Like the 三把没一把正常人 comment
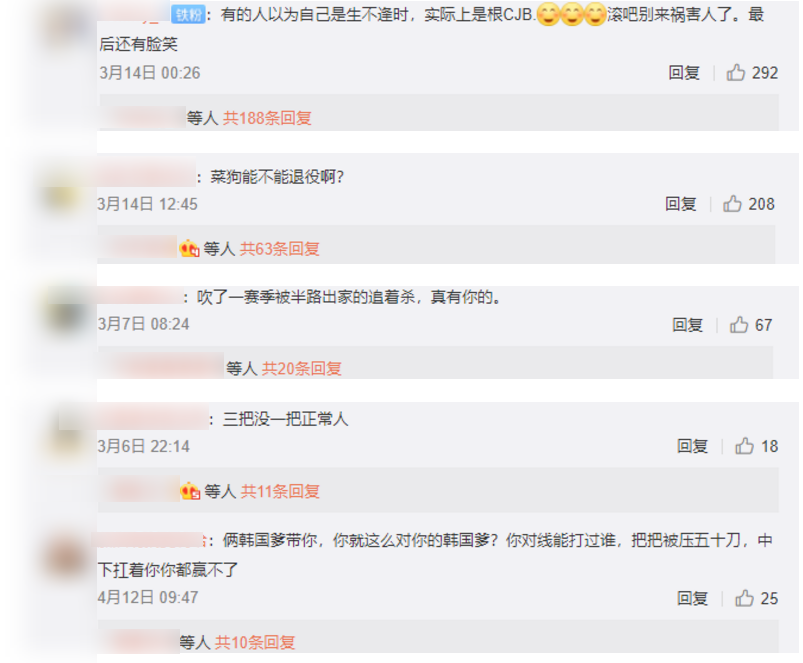The height and width of the screenshot is (663, 803). click(x=745, y=446)
